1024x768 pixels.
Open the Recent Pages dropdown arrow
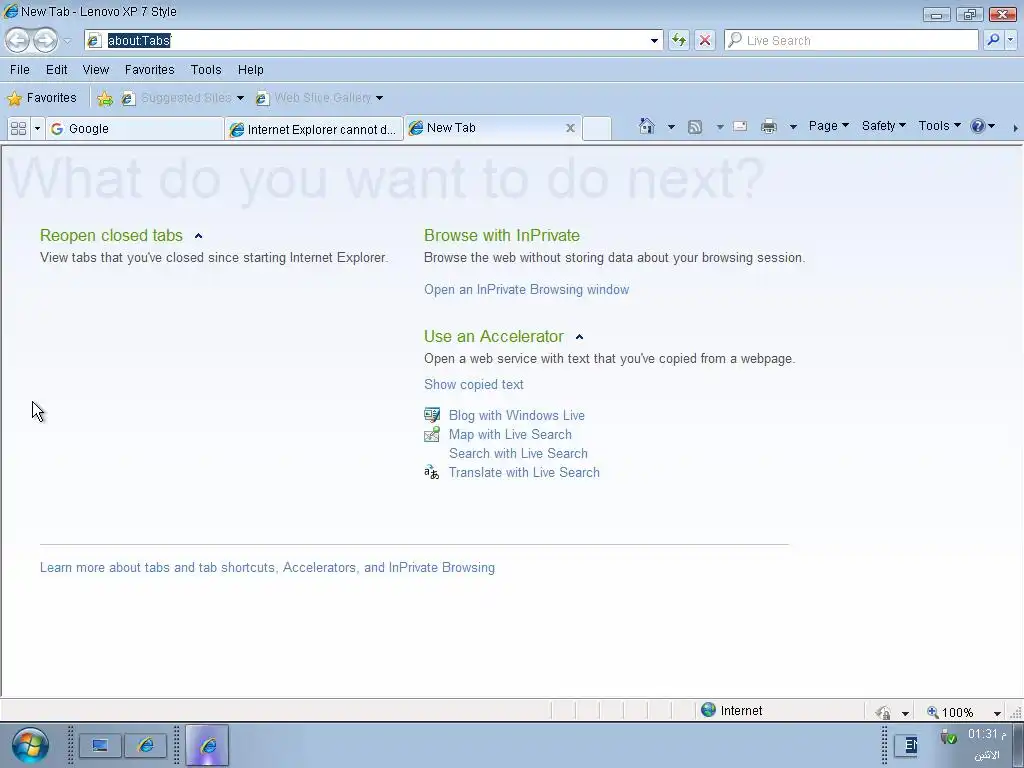point(67,40)
